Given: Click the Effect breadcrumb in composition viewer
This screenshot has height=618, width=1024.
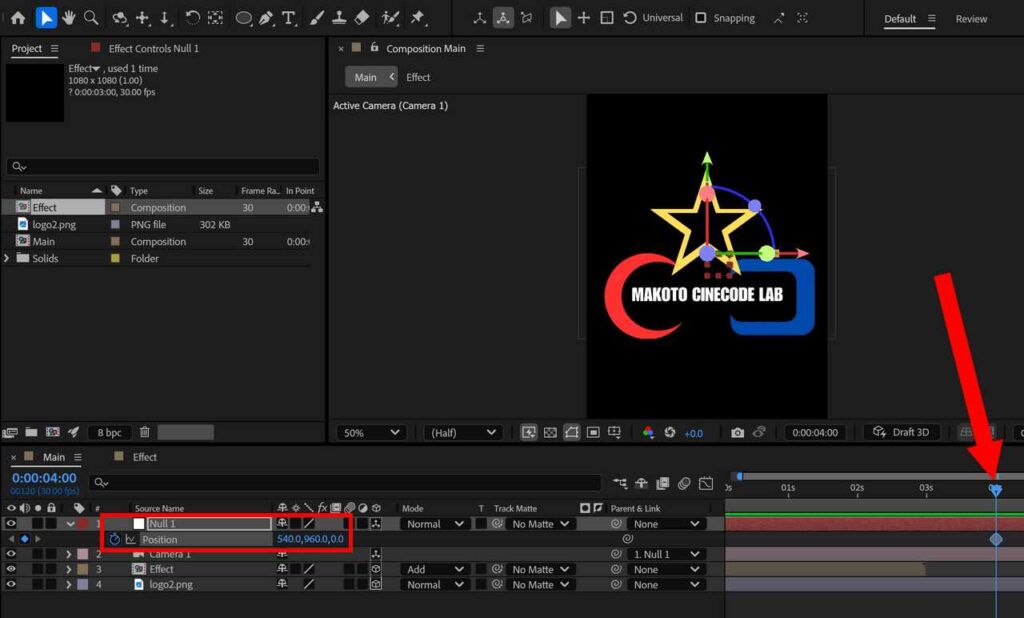Looking at the screenshot, I should click(x=418, y=77).
